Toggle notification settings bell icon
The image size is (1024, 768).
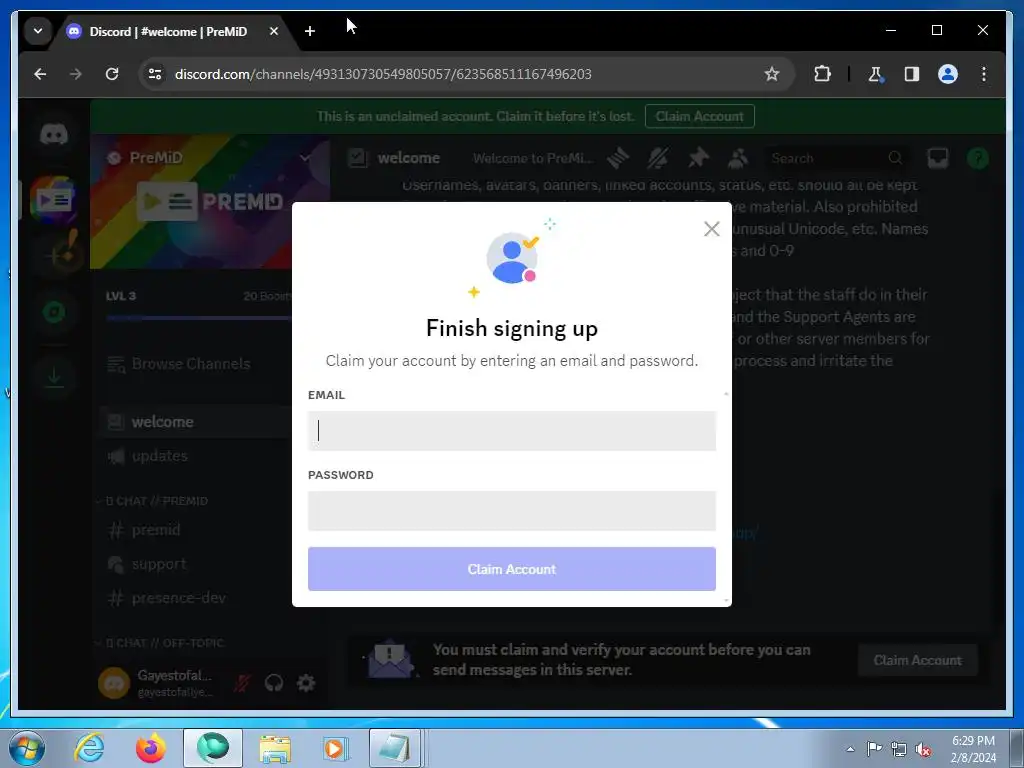tap(658, 158)
